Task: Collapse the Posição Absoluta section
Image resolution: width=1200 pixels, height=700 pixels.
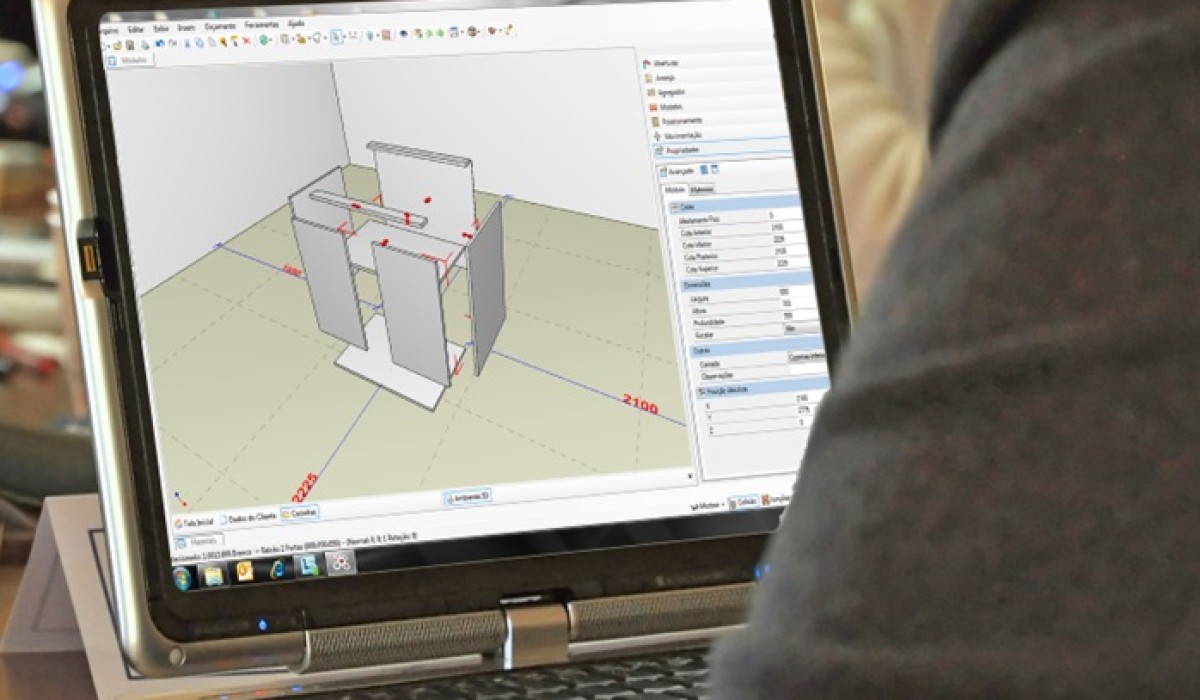Action: pyautogui.click(x=702, y=391)
